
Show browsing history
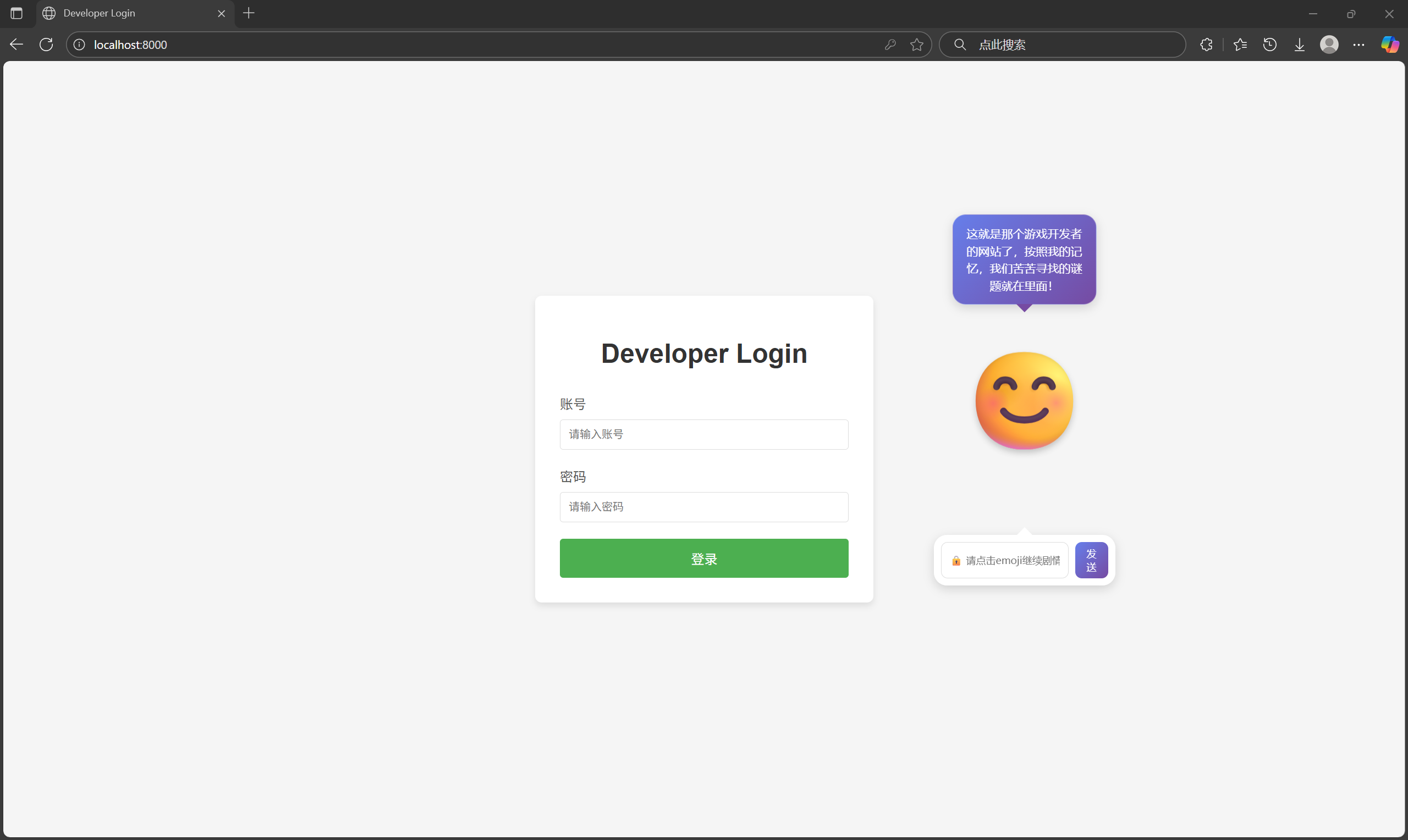[x=1270, y=45]
